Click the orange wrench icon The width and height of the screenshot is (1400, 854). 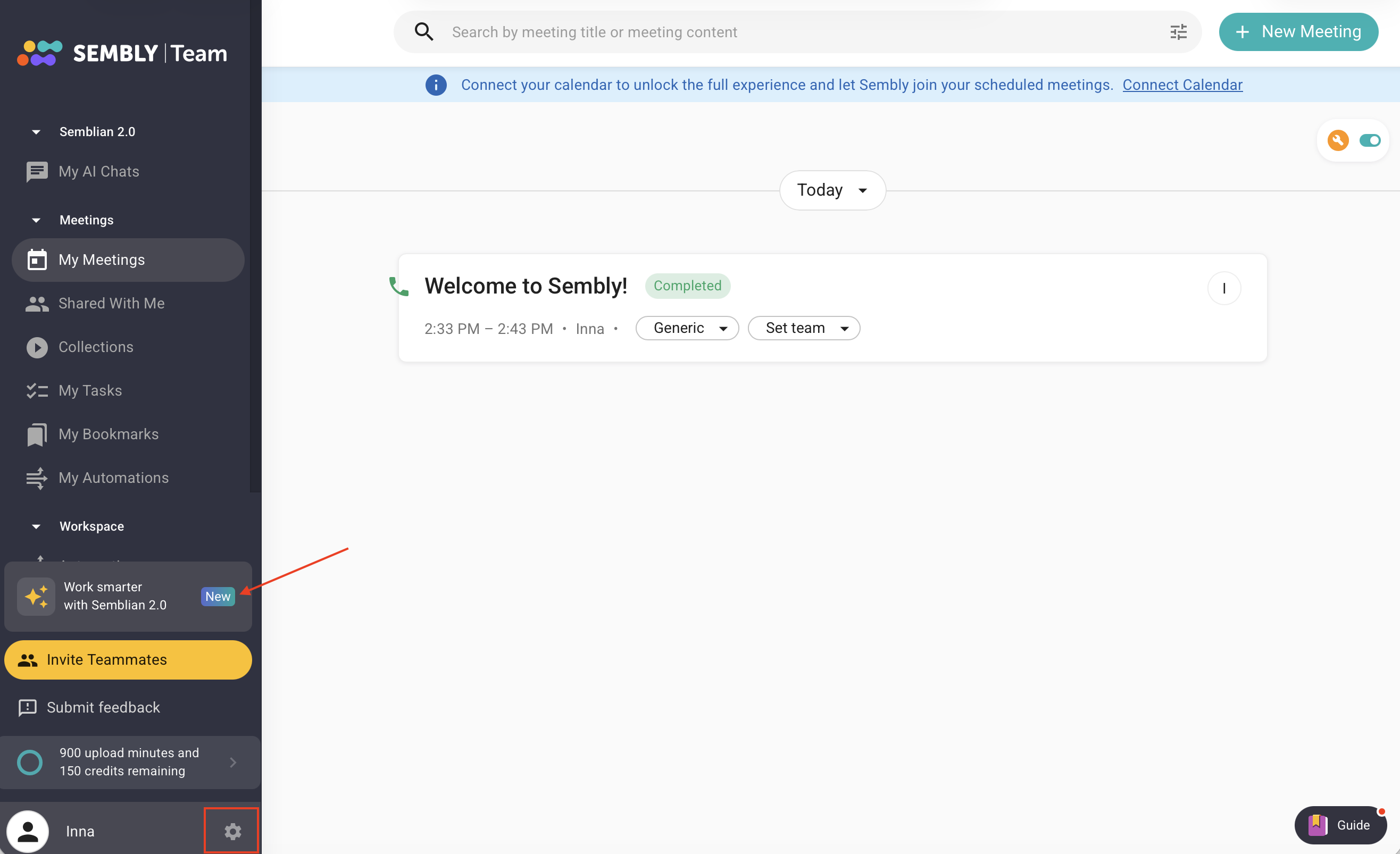[1337, 140]
